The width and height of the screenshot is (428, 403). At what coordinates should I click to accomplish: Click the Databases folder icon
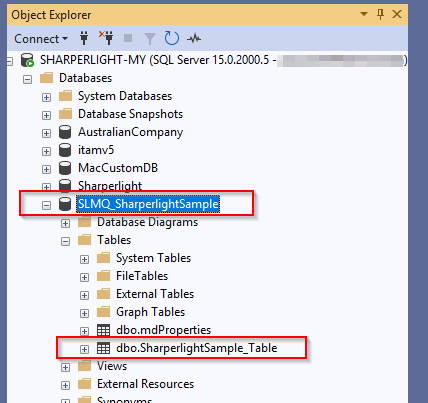coord(46,78)
